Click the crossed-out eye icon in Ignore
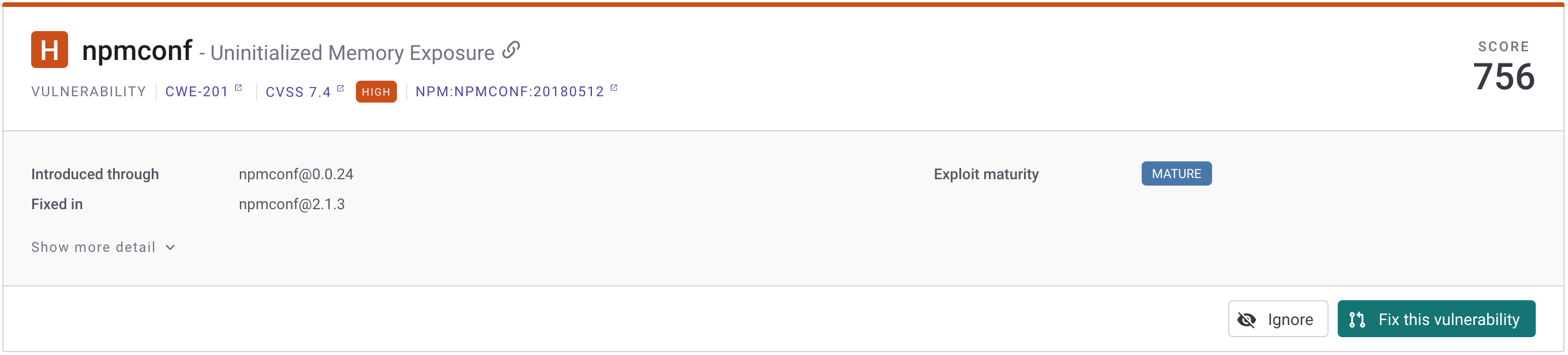This screenshot has width=1568, height=355. tap(1246, 320)
